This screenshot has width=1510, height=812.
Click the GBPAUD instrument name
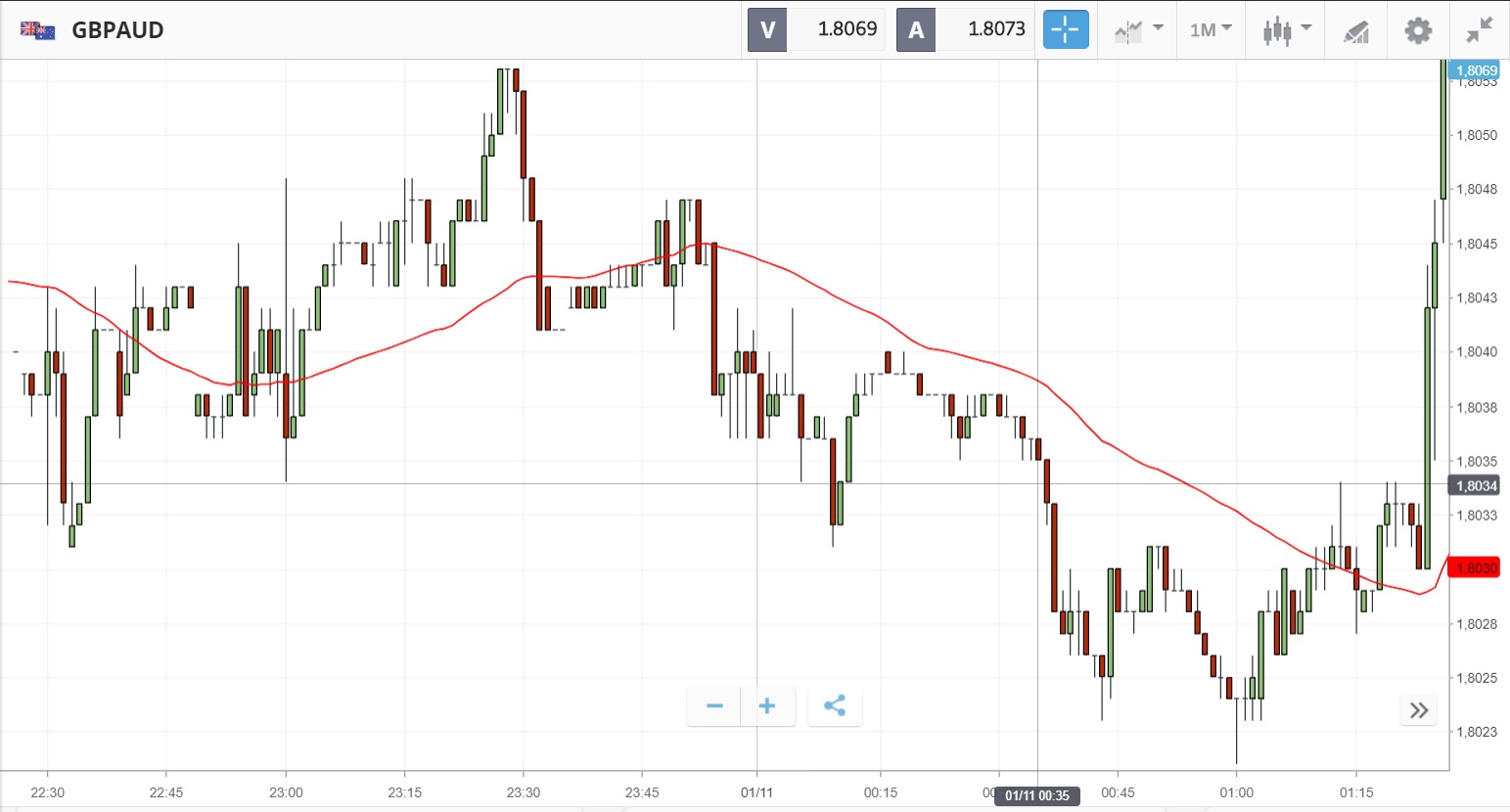click(x=117, y=30)
